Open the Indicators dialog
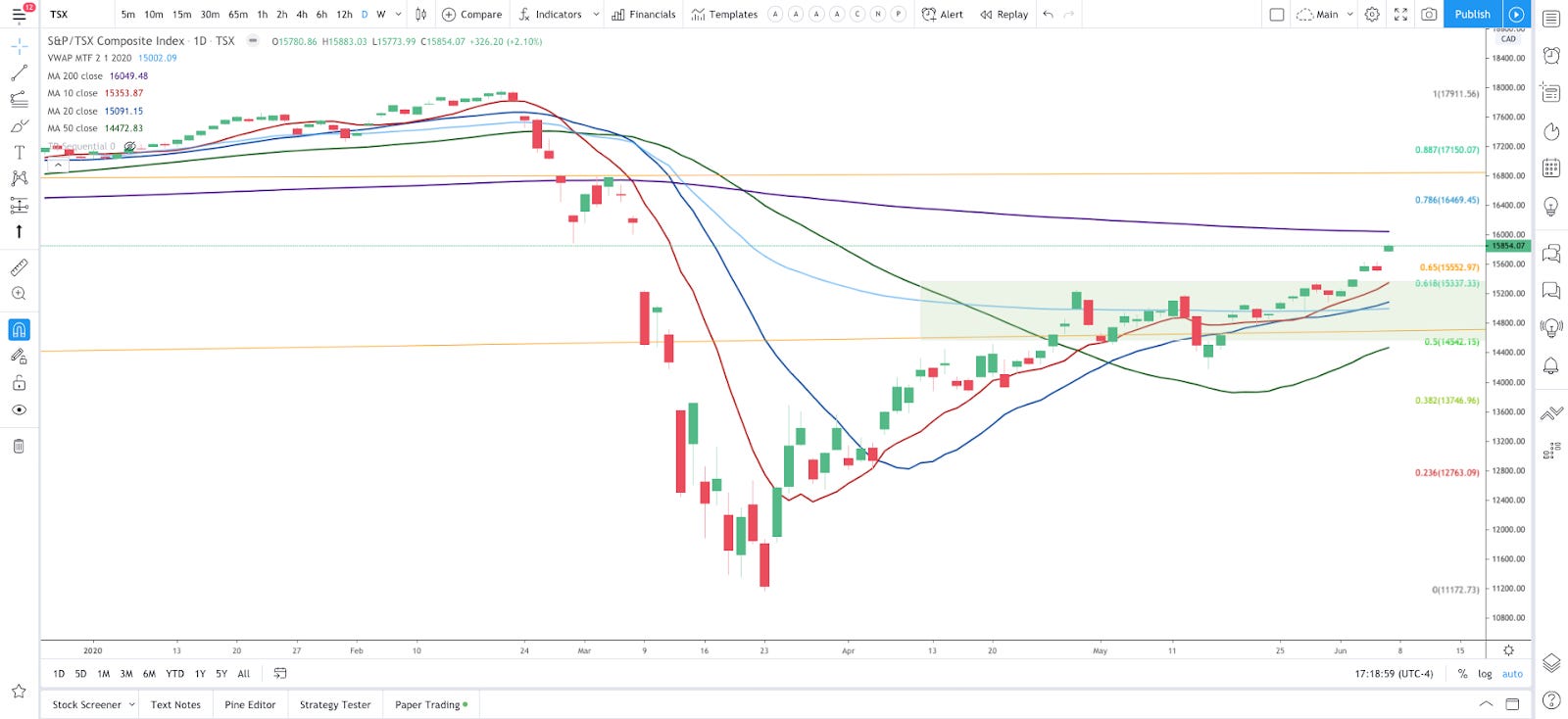The height and width of the screenshot is (719, 1568). pos(550,15)
